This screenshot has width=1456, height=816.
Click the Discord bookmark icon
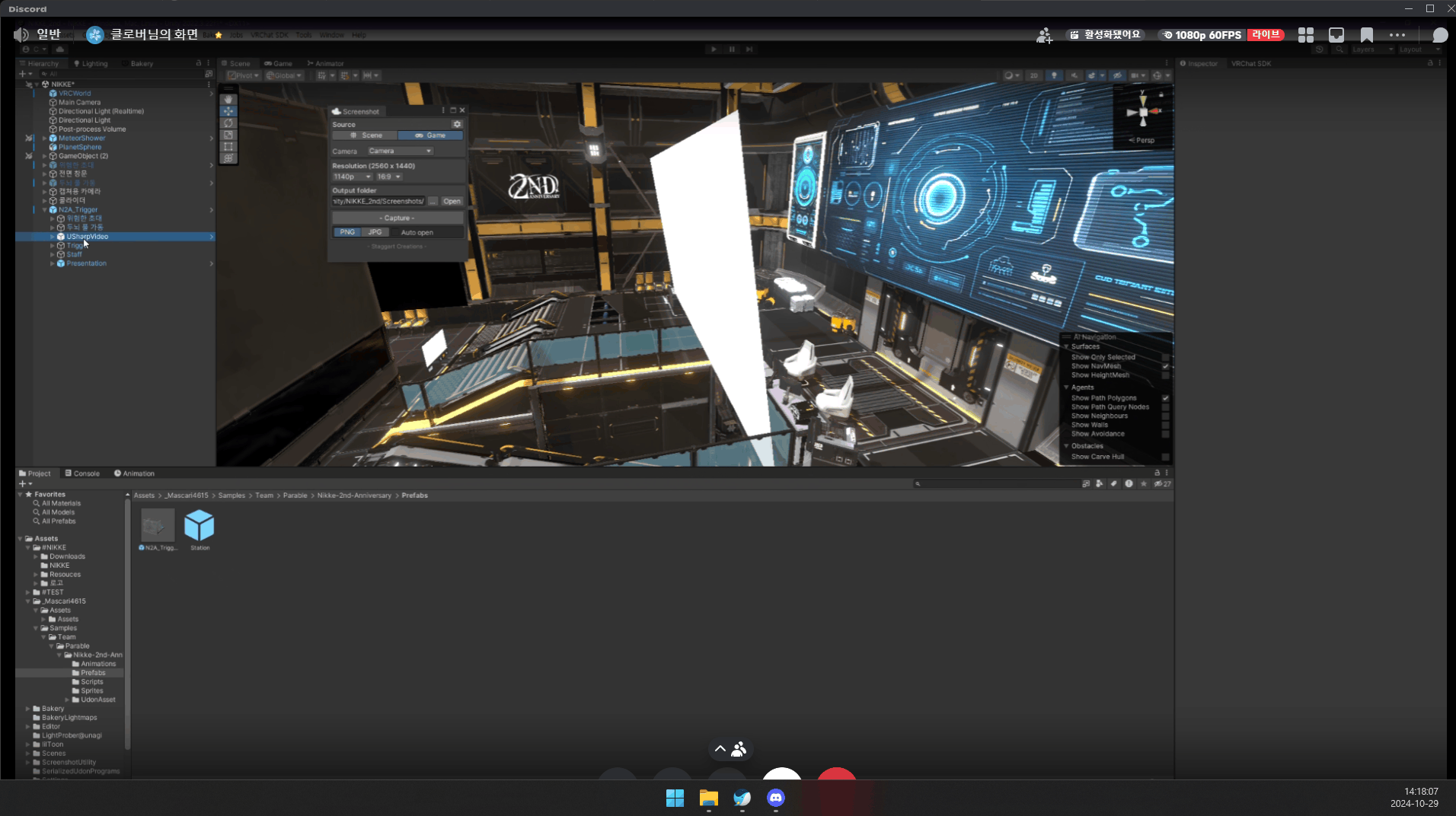[x=1367, y=35]
